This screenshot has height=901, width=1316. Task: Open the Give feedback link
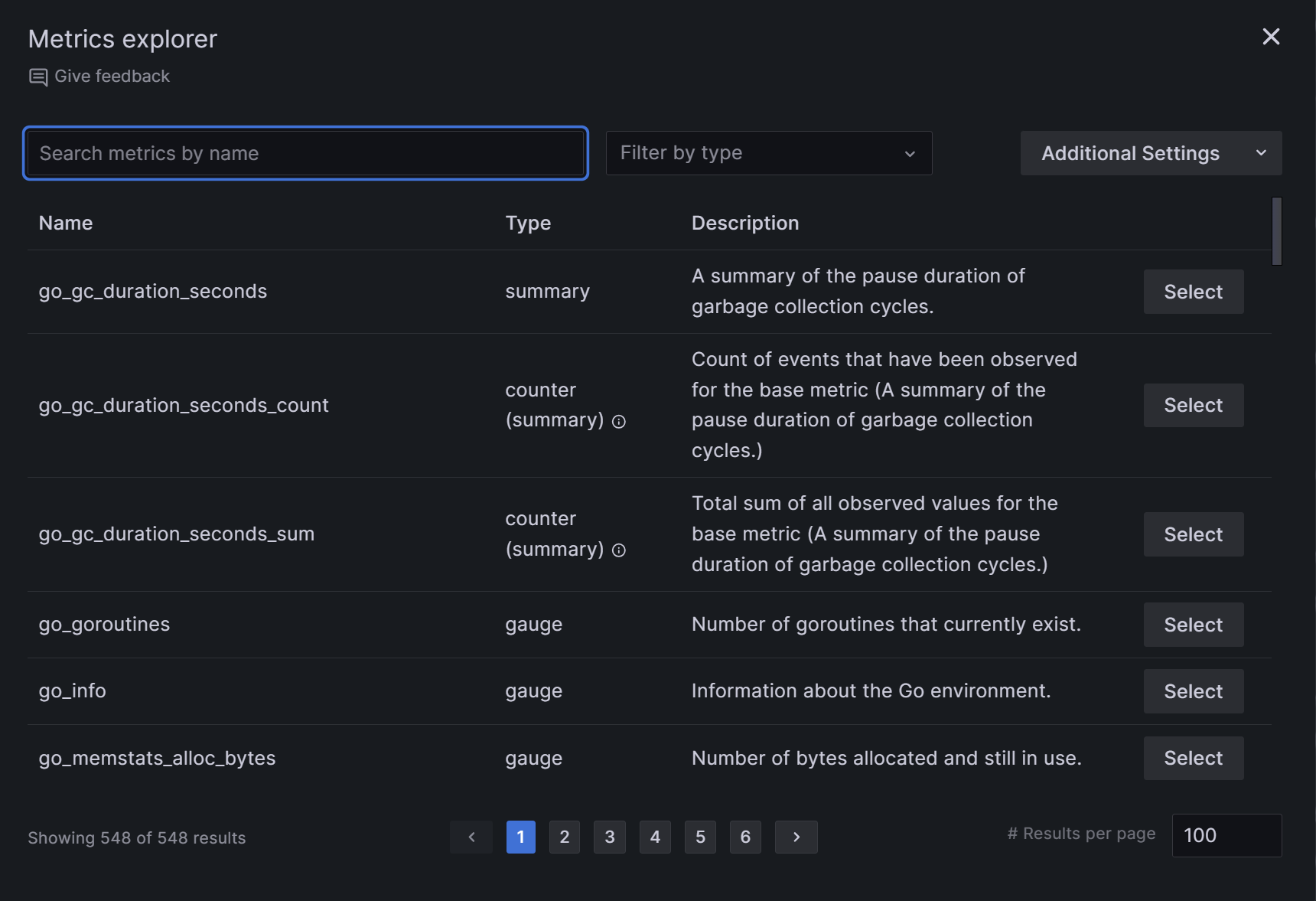112,77
